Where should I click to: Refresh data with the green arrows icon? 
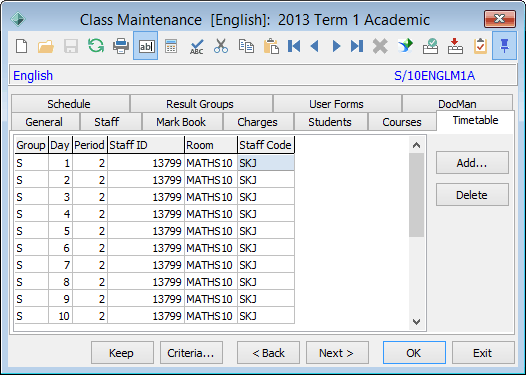[x=96, y=46]
